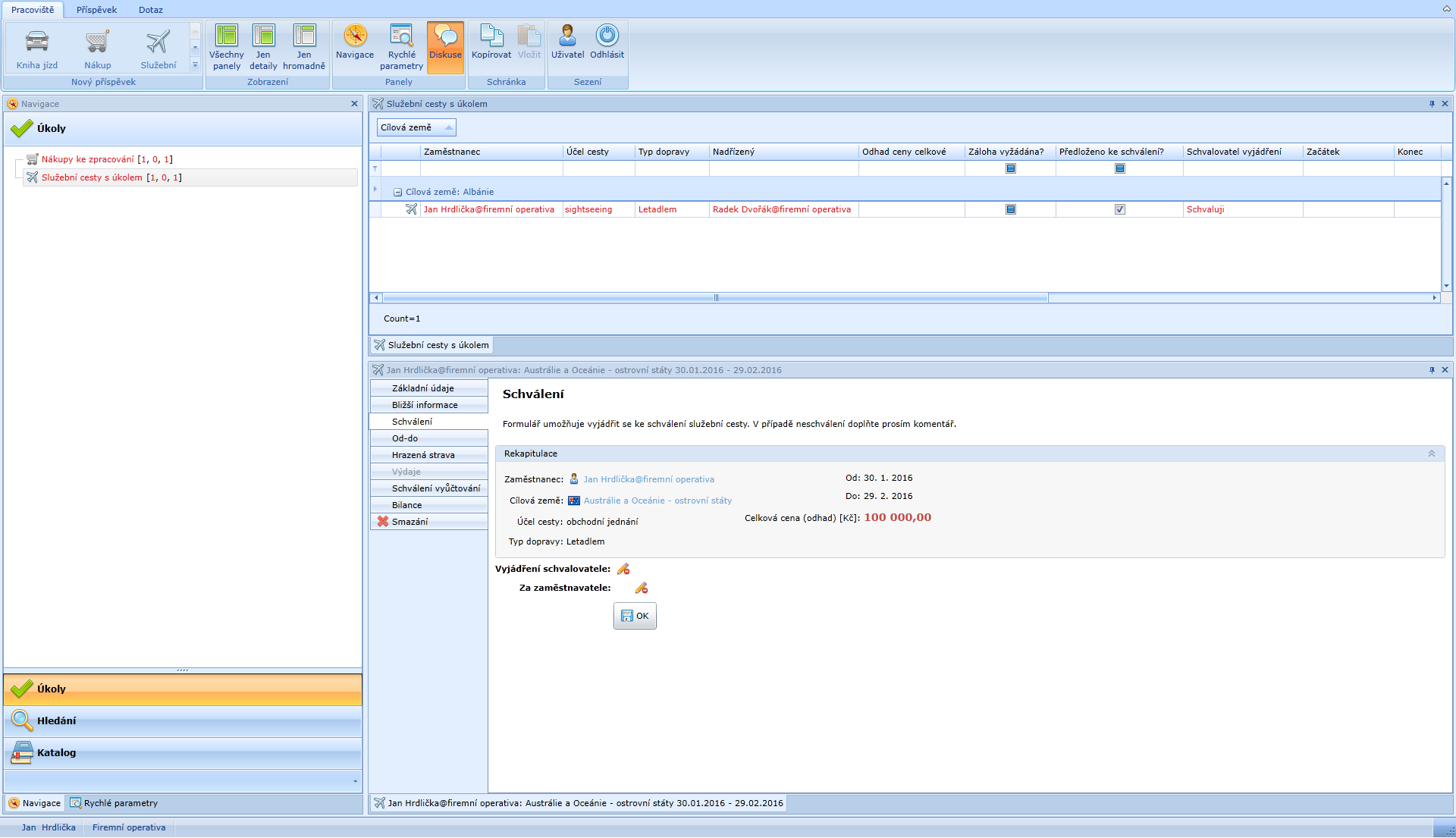Toggle Záloha vyžádána filter checkbox in filter row
The height and width of the screenshot is (838, 1456).
(1010, 168)
